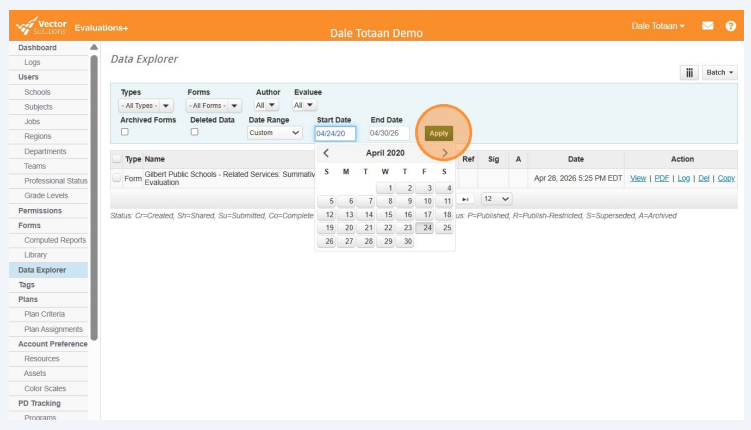The height and width of the screenshot is (430, 751).
Task: Pick April 15 in the calendar
Action: (x=386, y=215)
